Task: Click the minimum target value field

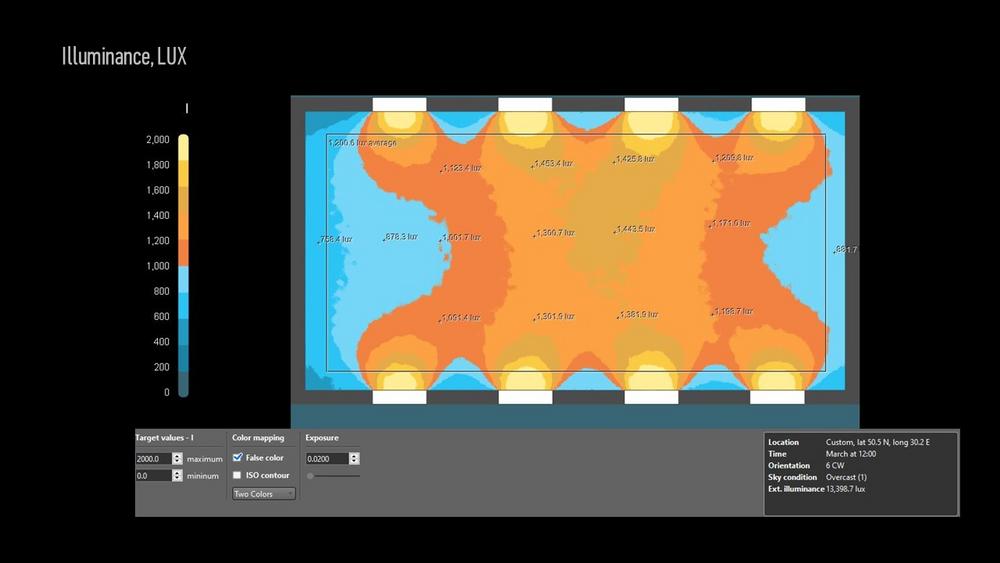Action: [153, 476]
